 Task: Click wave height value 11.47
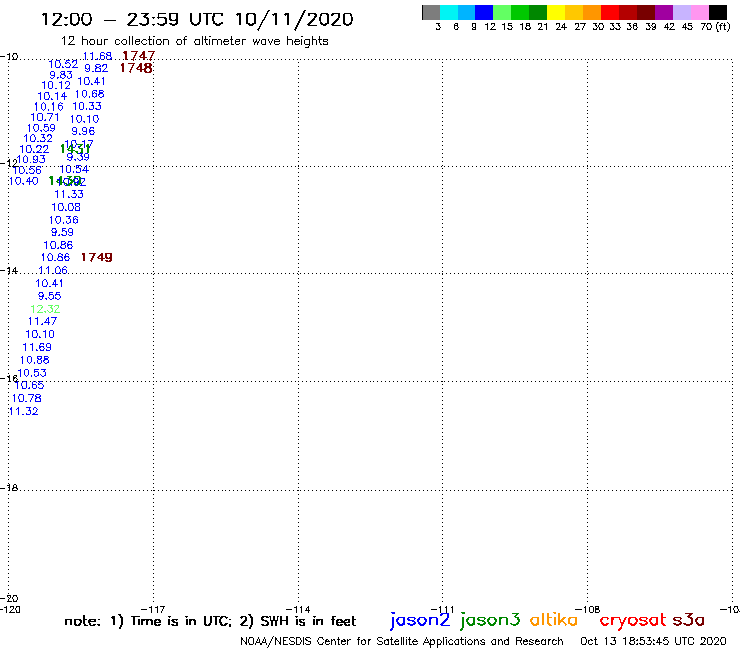(x=42, y=321)
